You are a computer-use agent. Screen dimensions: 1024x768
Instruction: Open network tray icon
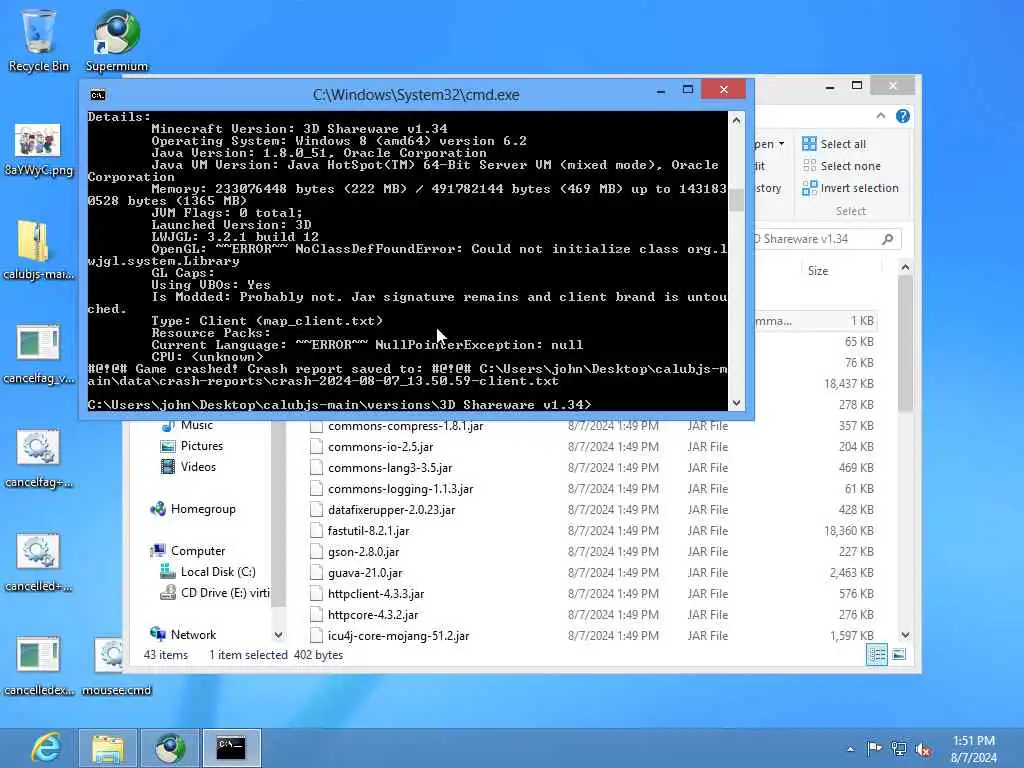899,749
